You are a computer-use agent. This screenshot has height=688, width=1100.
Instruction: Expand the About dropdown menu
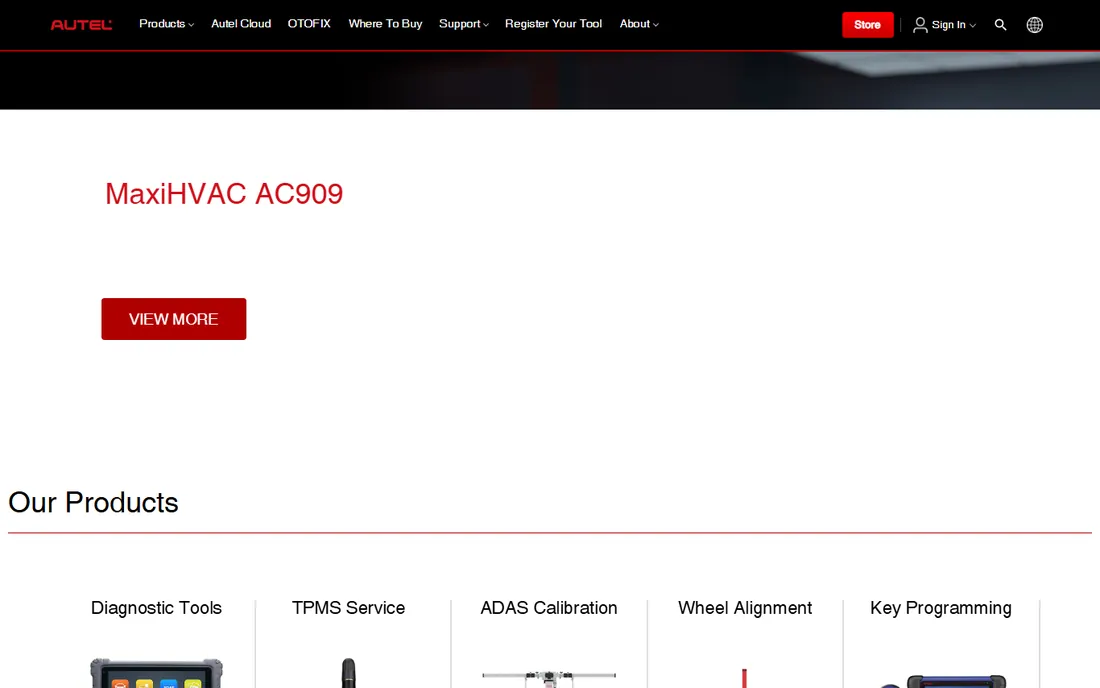point(638,24)
